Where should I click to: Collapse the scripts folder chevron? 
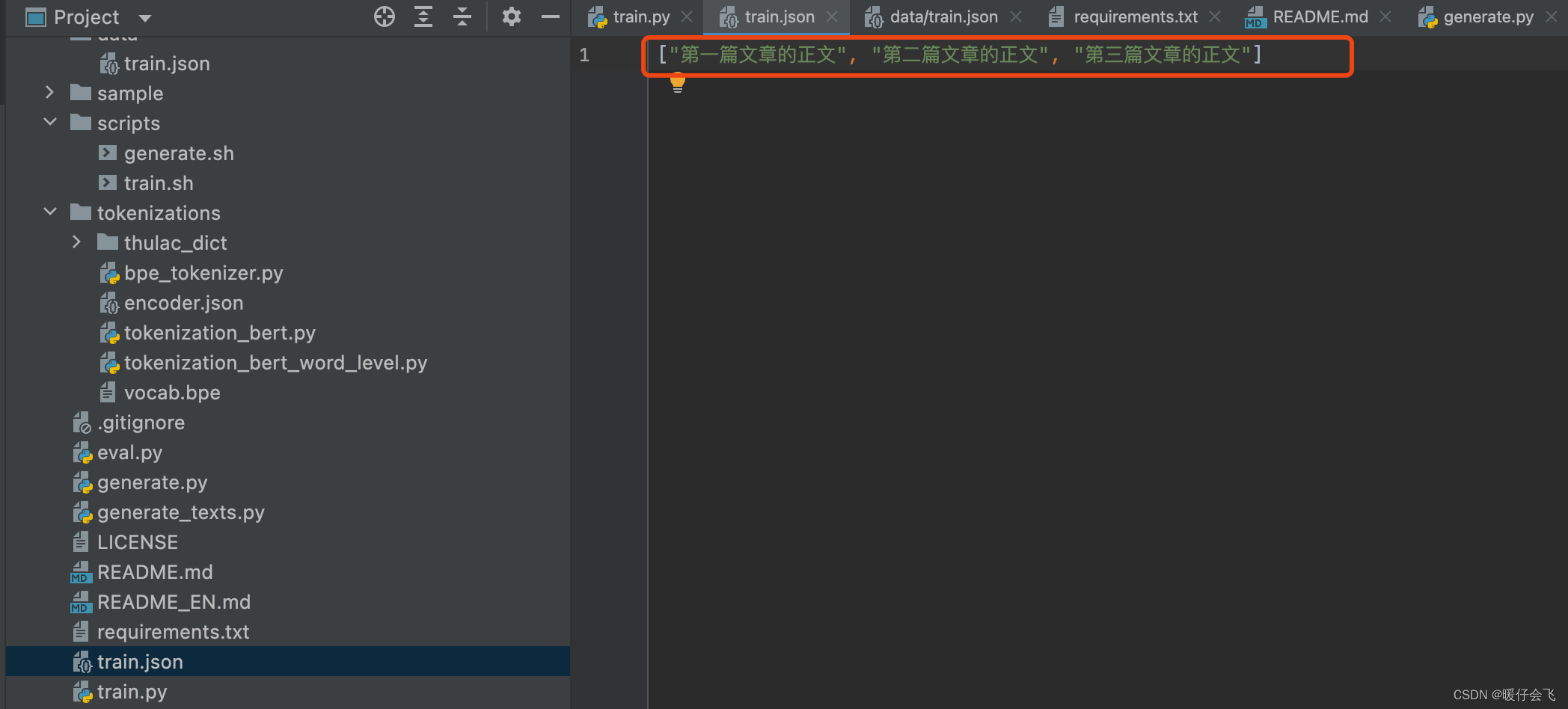(x=50, y=122)
